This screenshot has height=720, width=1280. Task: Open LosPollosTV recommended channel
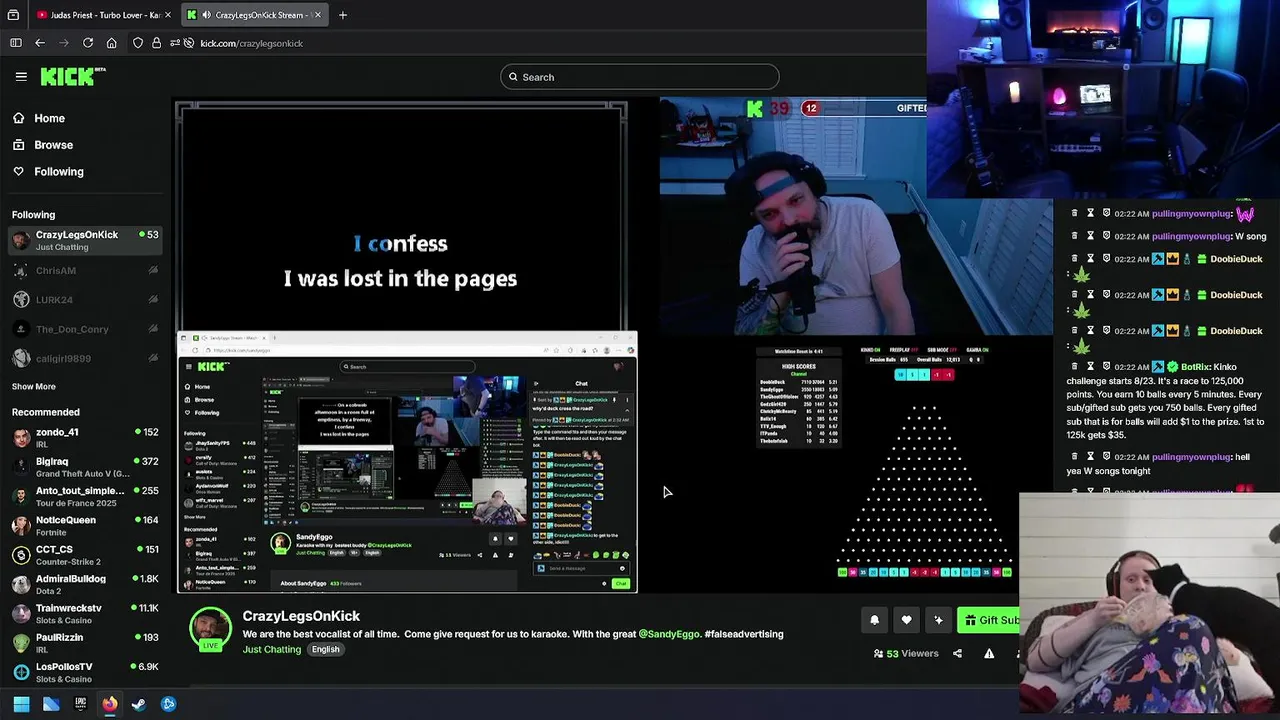(85, 672)
